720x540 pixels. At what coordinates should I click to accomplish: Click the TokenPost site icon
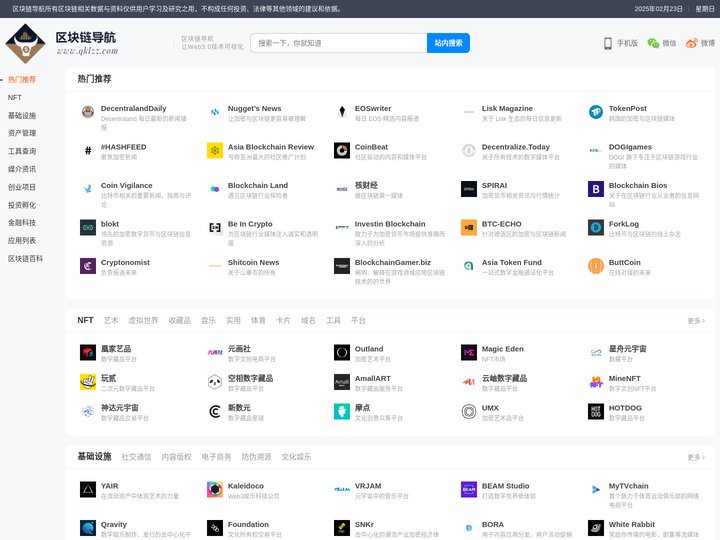[x=596, y=112]
